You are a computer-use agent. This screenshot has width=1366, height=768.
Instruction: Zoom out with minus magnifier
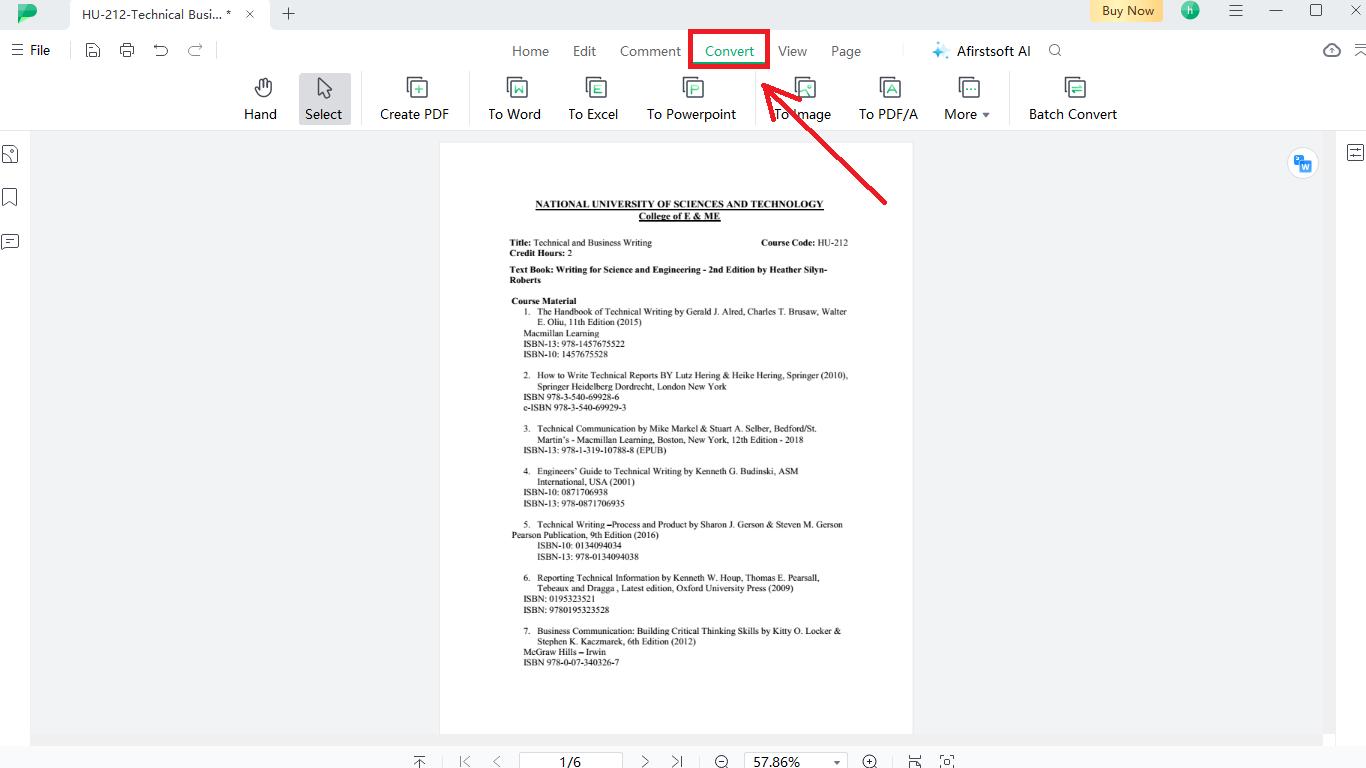coord(721,762)
